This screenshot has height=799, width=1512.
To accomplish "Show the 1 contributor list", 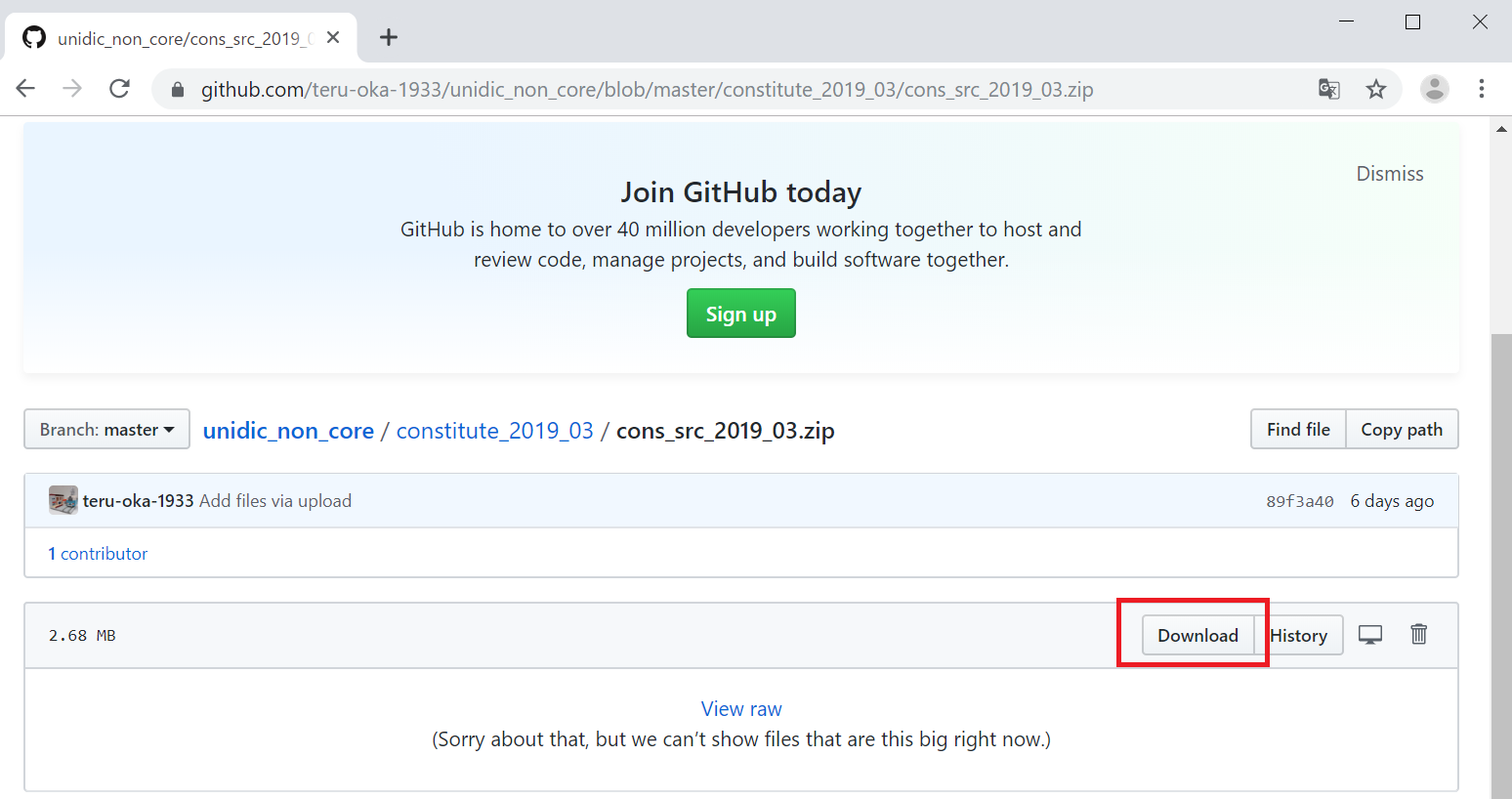I will pos(98,554).
